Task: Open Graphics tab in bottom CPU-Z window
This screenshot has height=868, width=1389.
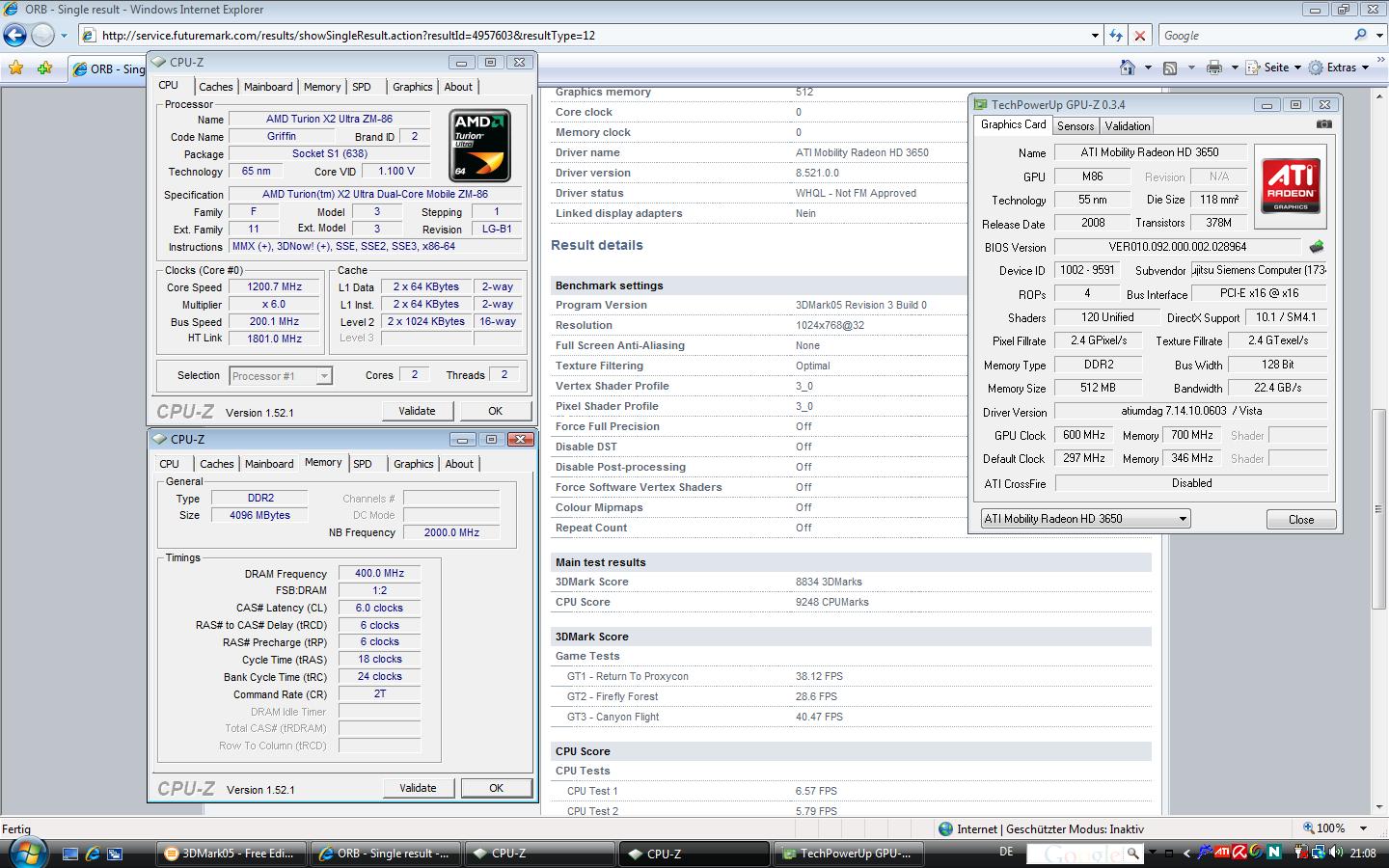Action: click(x=414, y=464)
